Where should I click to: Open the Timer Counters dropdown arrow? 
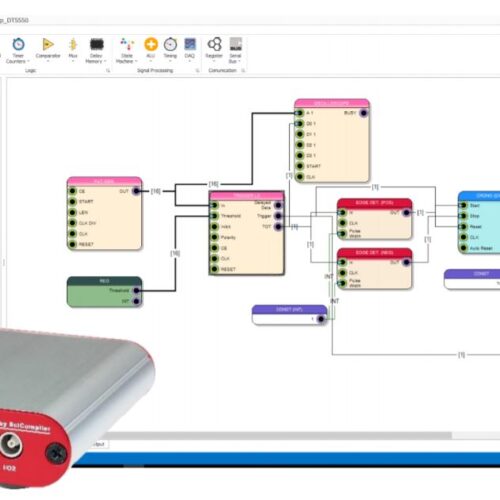tap(28, 61)
